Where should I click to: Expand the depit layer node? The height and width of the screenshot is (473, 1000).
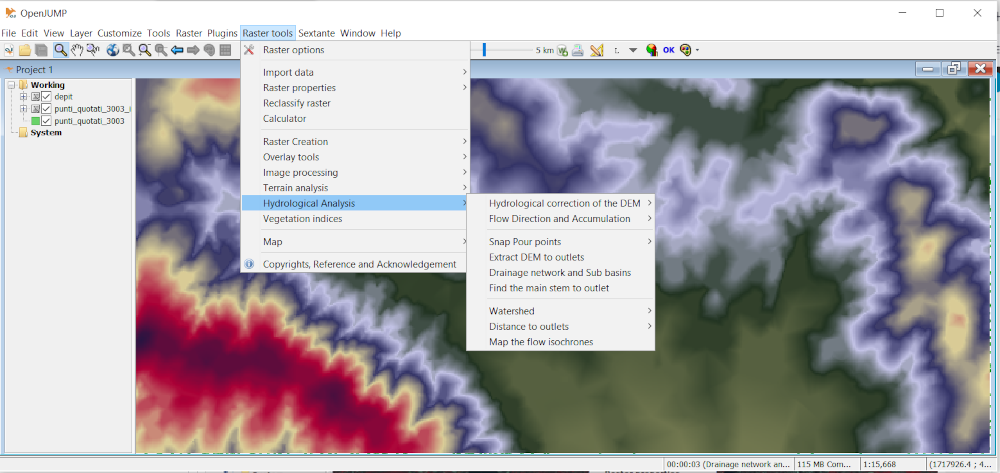[x=24, y=97]
